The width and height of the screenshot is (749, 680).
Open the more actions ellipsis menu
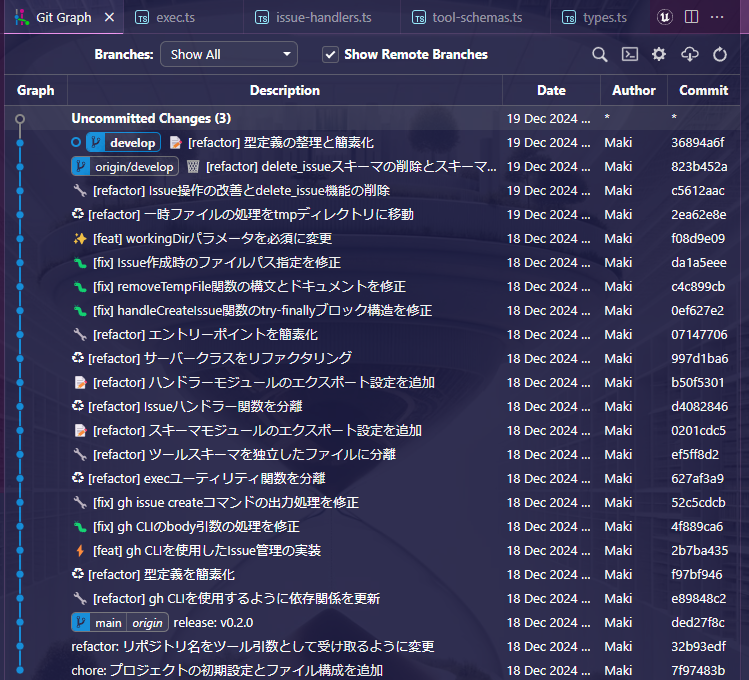click(718, 17)
